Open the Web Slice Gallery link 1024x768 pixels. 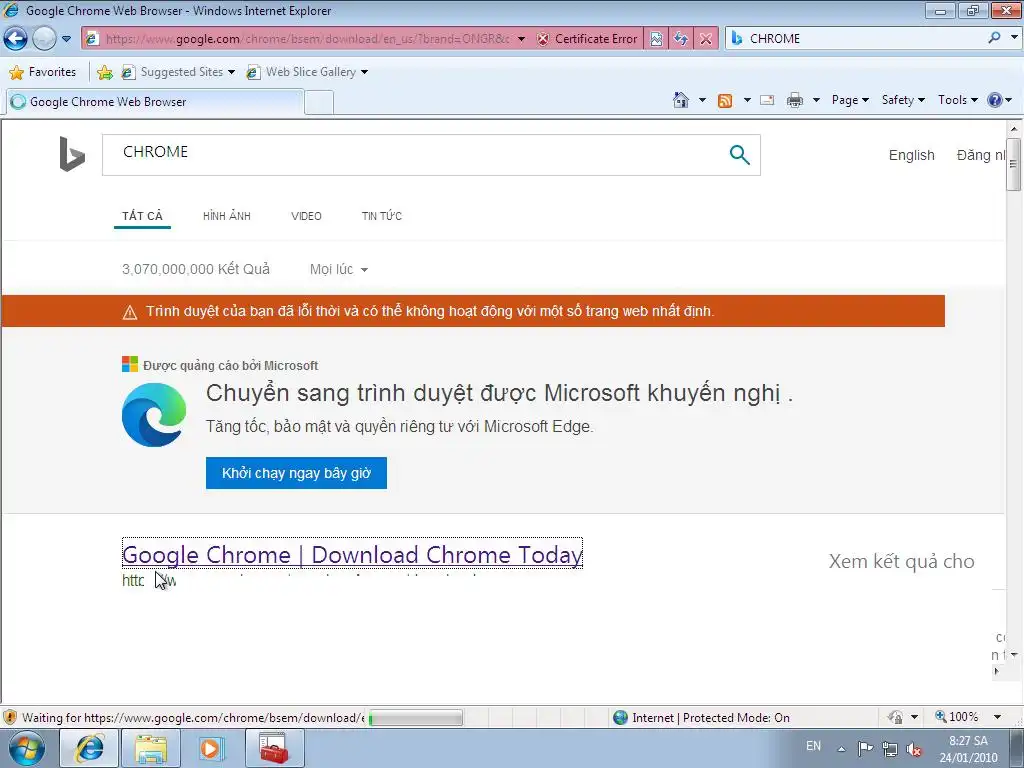pos(307,72)
